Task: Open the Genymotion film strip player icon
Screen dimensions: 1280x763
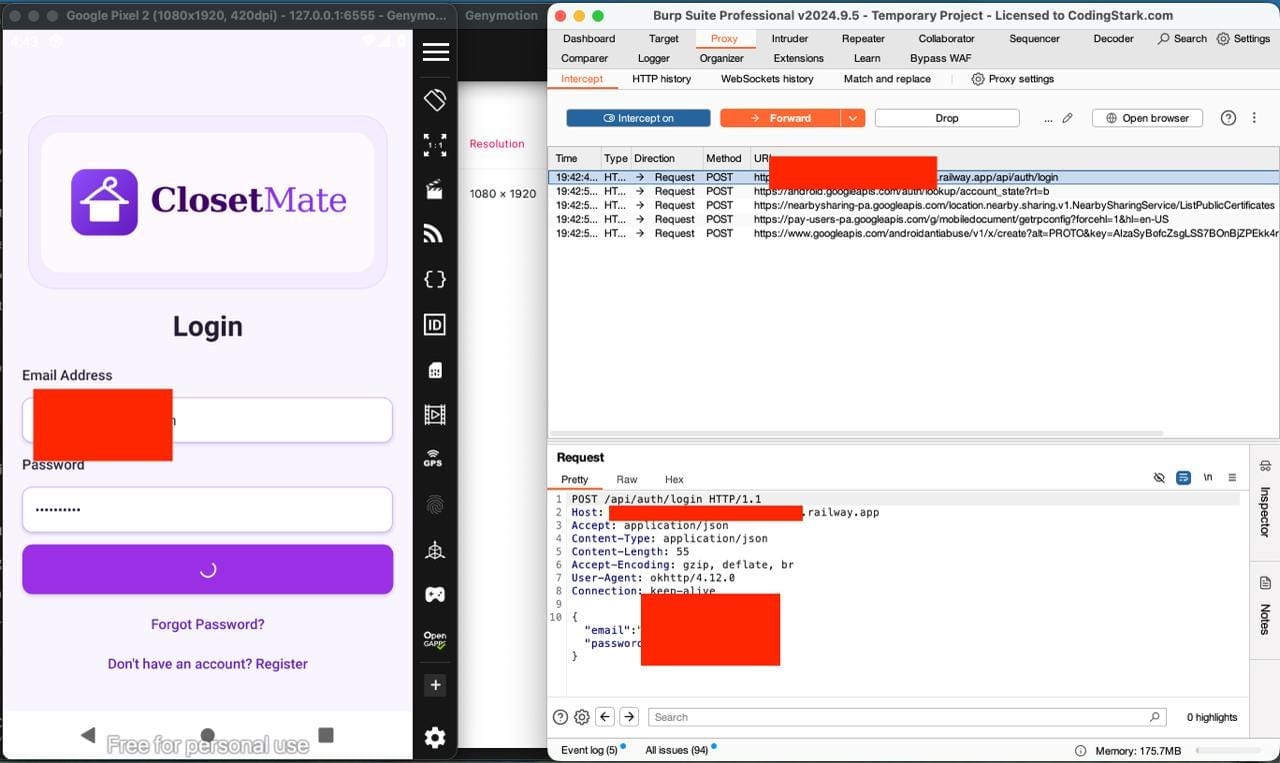Action: click(x=435, y=414)
